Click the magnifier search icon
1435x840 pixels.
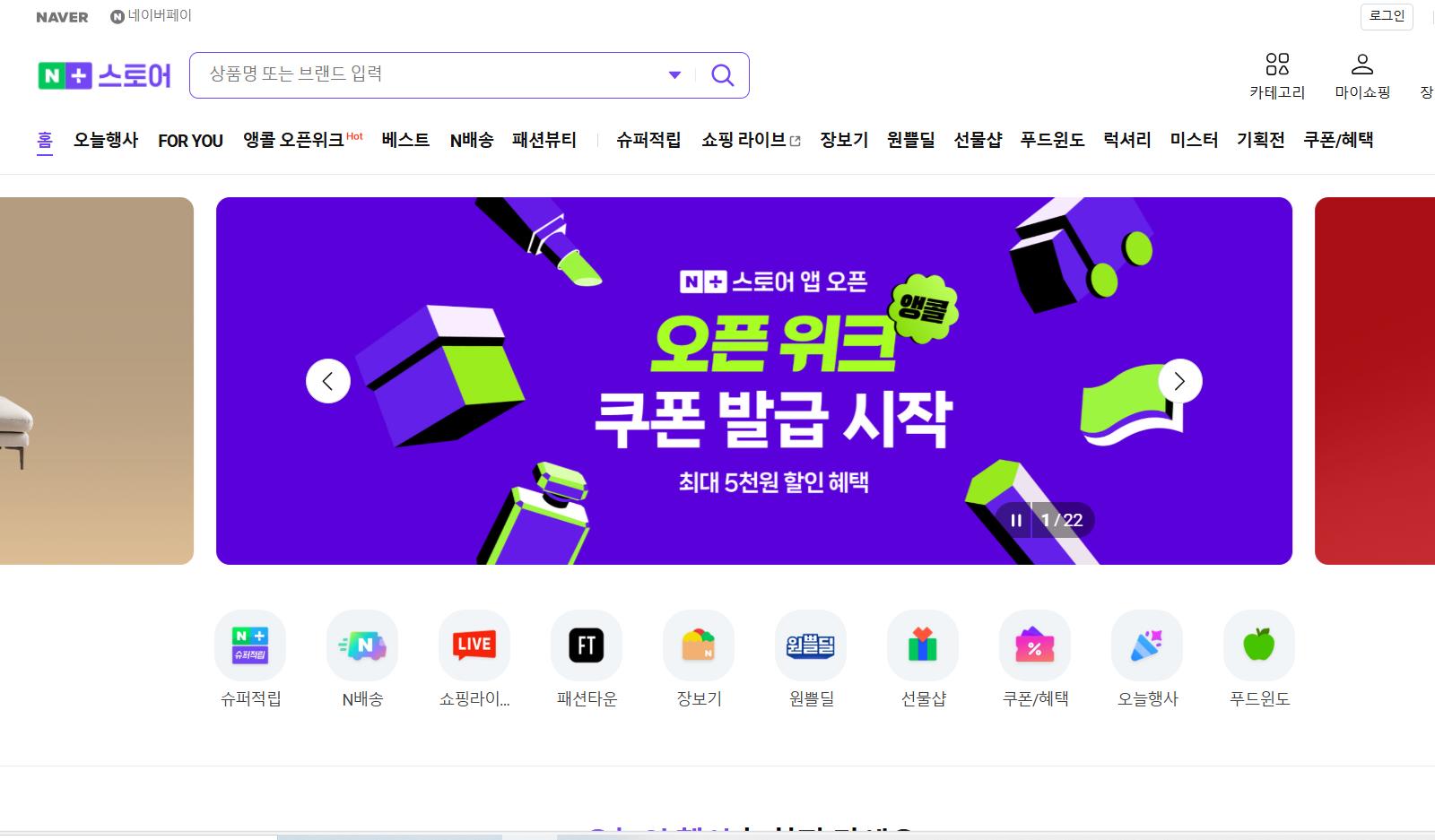[722, 75]
